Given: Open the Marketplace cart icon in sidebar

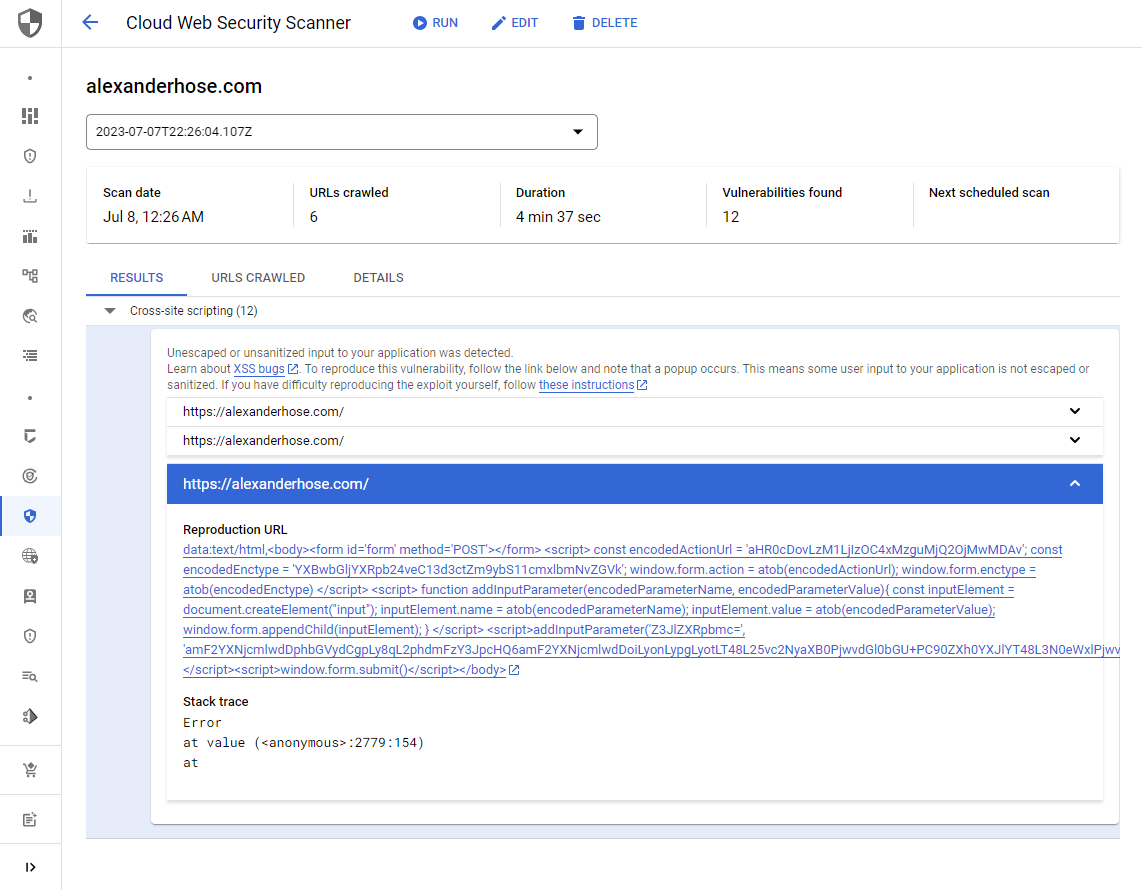Looking at the screenshot, I should tap(30, 770).
